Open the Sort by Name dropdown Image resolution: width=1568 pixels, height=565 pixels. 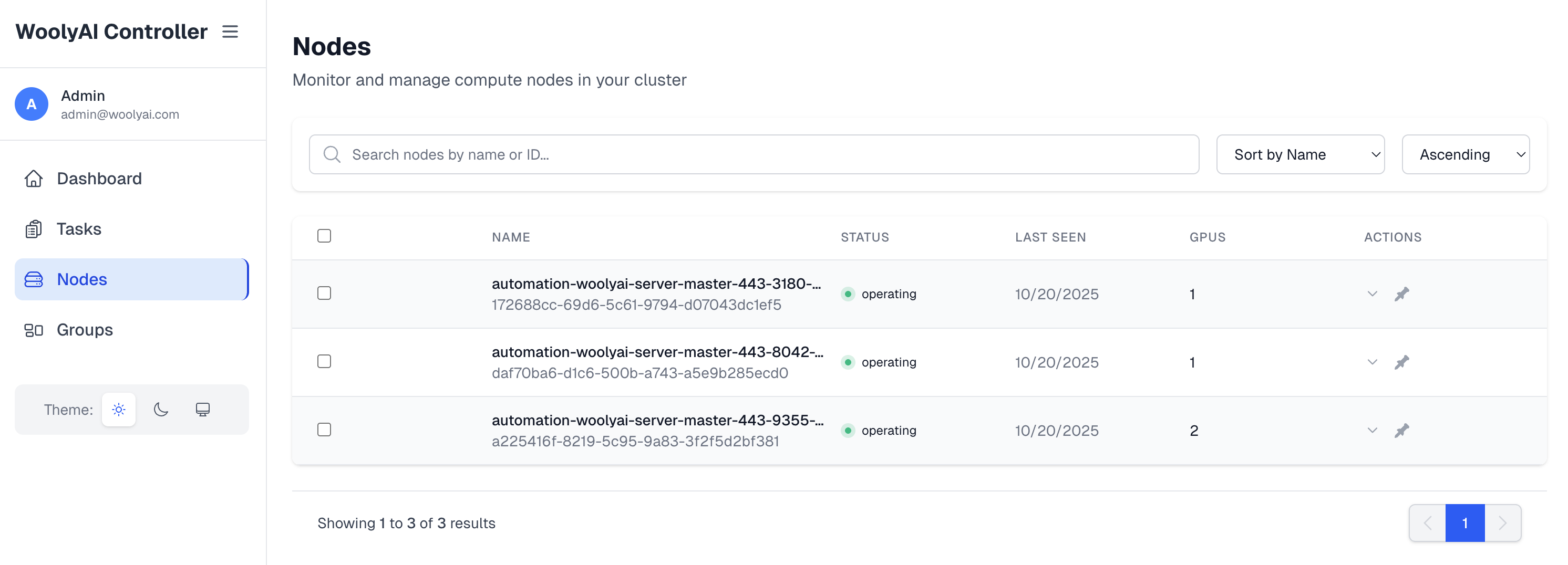coord(1299,154)
